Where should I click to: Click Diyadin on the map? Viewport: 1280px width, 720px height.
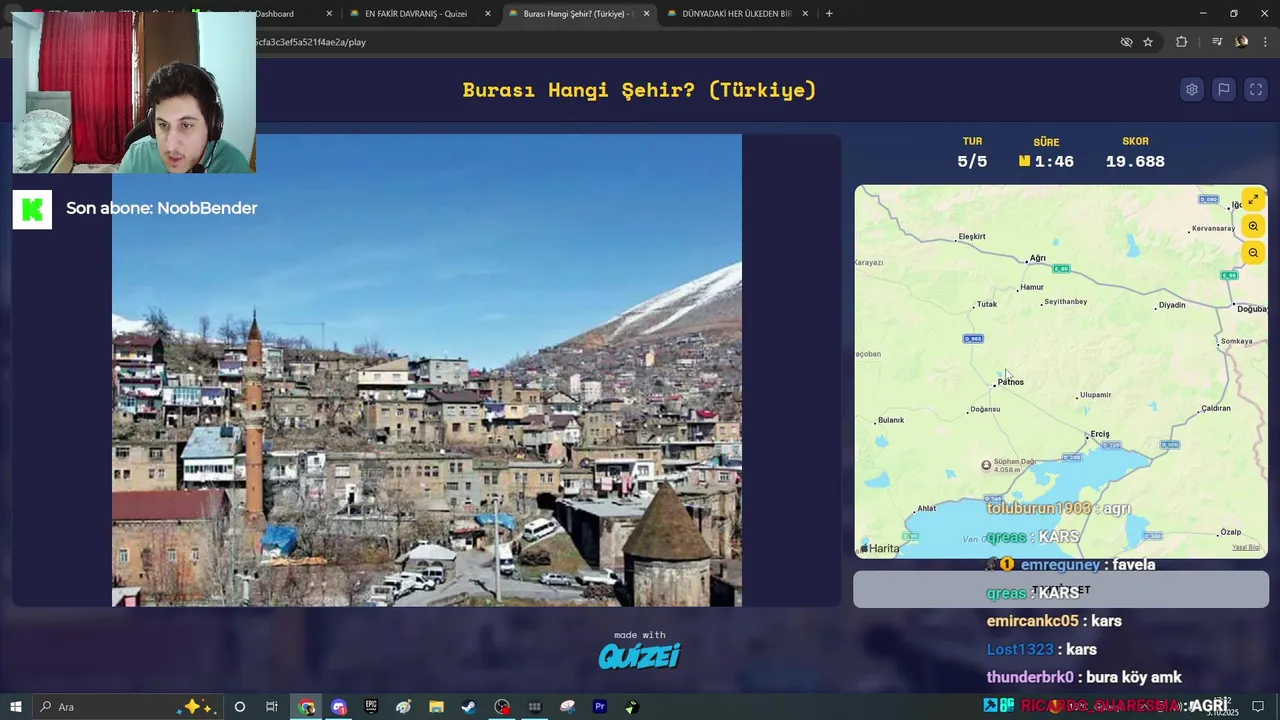(1171, 305)
